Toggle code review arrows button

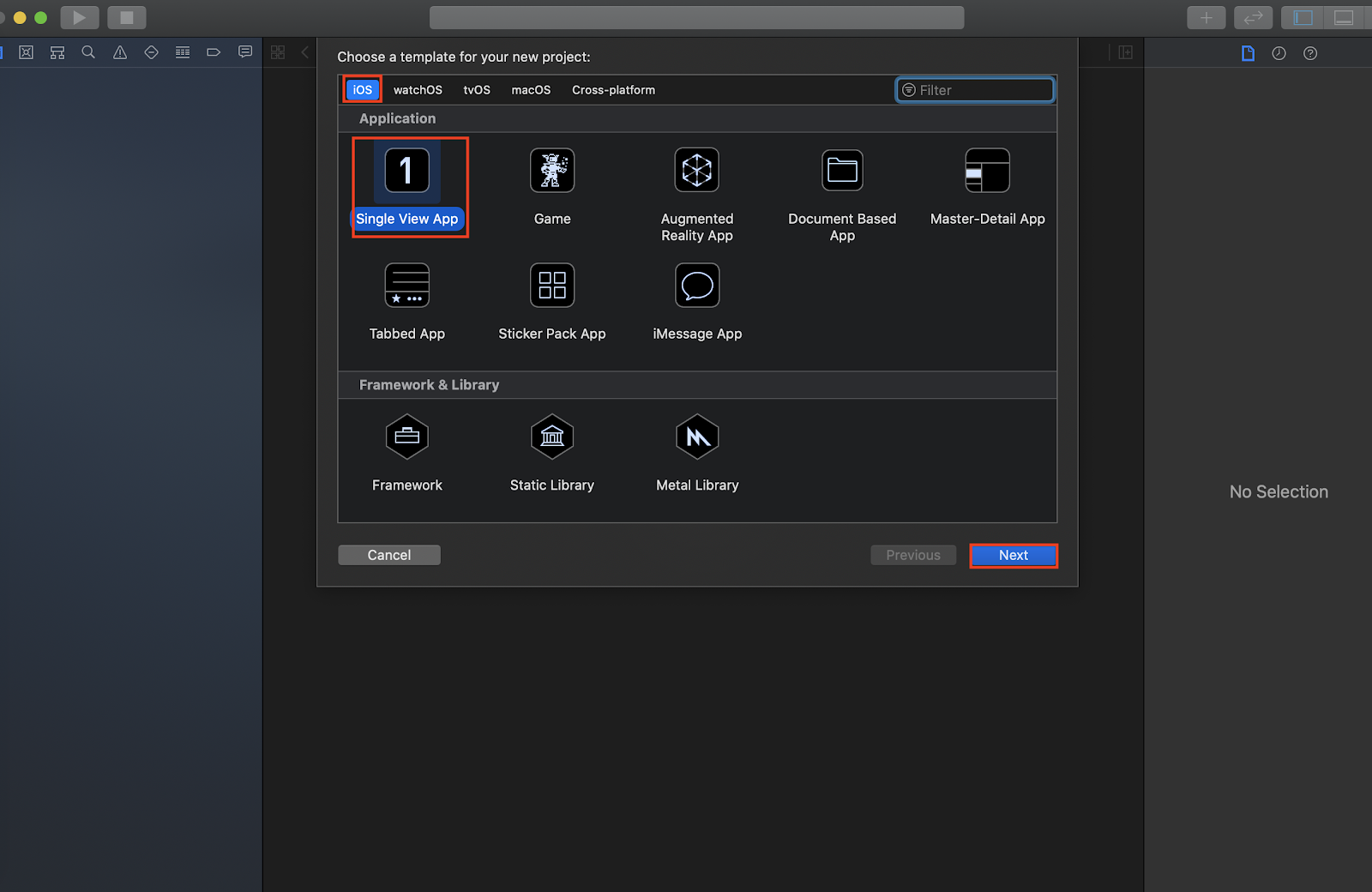1253,17
